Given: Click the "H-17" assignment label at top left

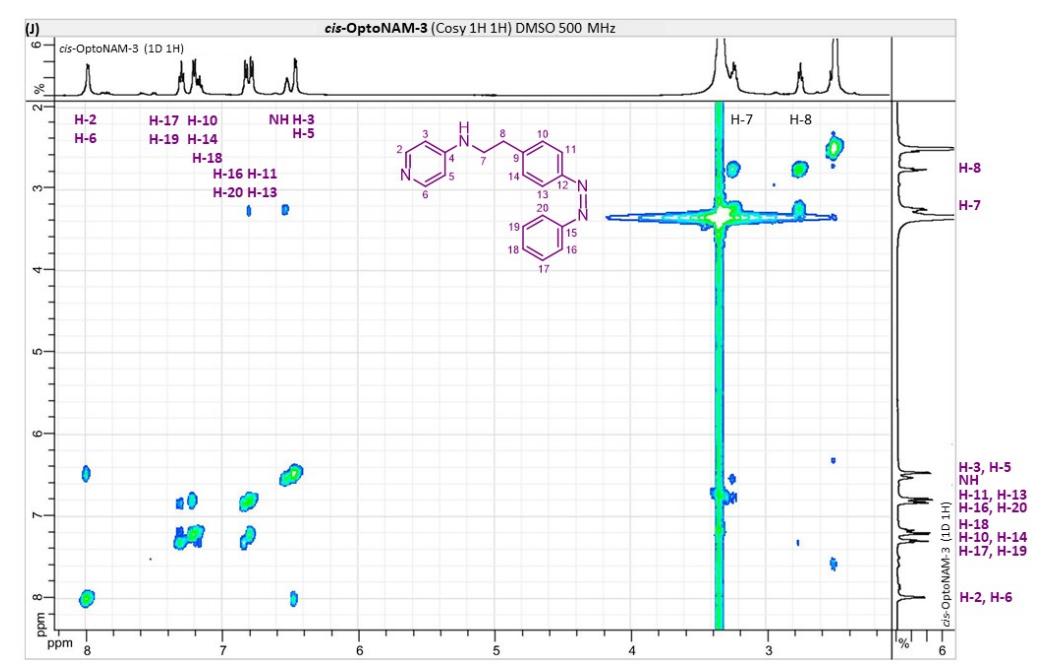Looking at the screenshot, I should coord(164,121).
